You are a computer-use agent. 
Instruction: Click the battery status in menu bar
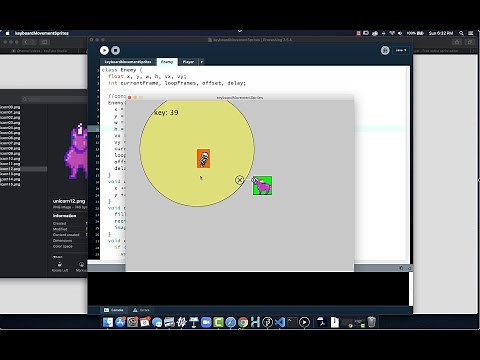415,33
